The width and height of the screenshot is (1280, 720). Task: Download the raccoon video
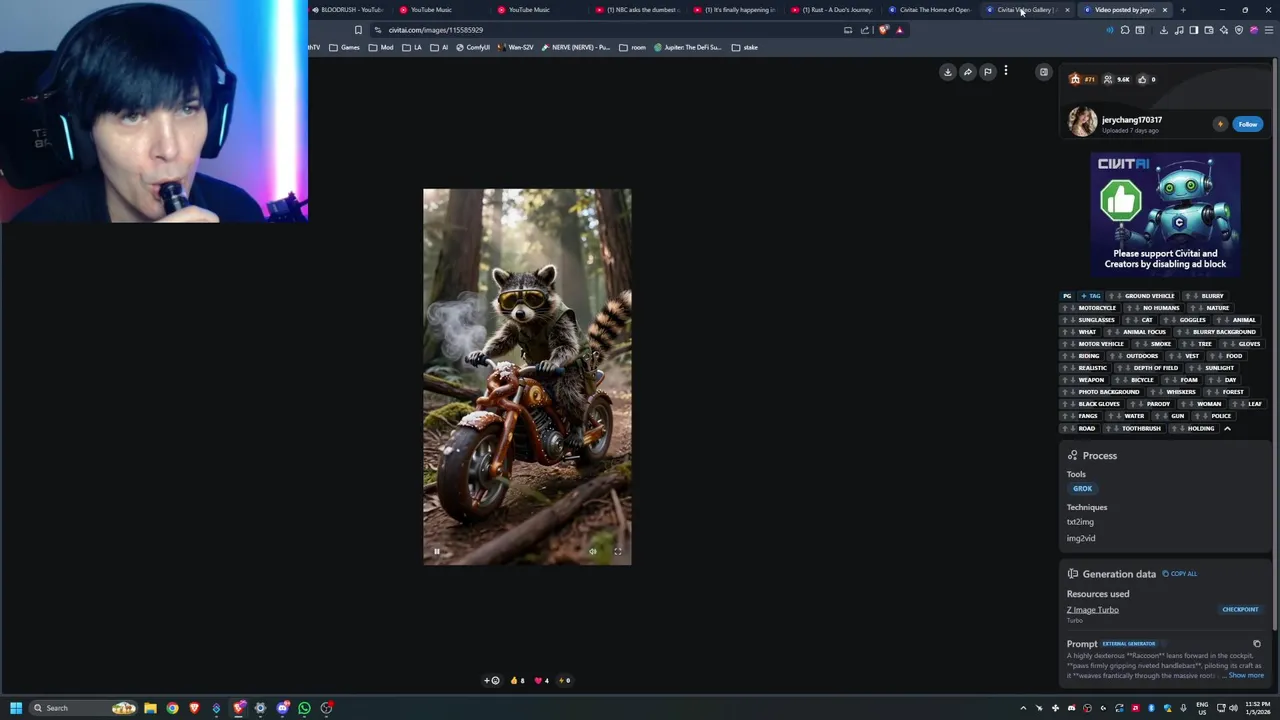(948, 72)
